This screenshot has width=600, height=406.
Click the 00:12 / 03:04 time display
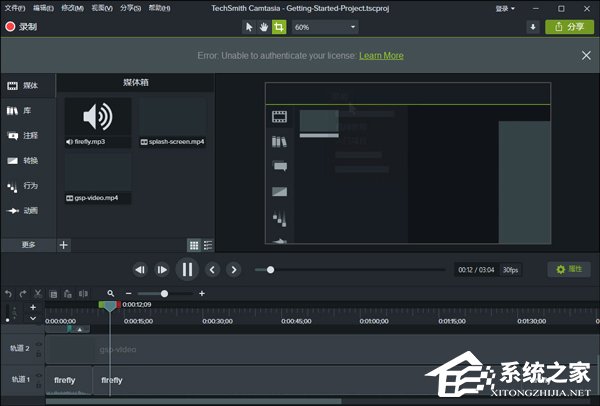tap(476, 270)
